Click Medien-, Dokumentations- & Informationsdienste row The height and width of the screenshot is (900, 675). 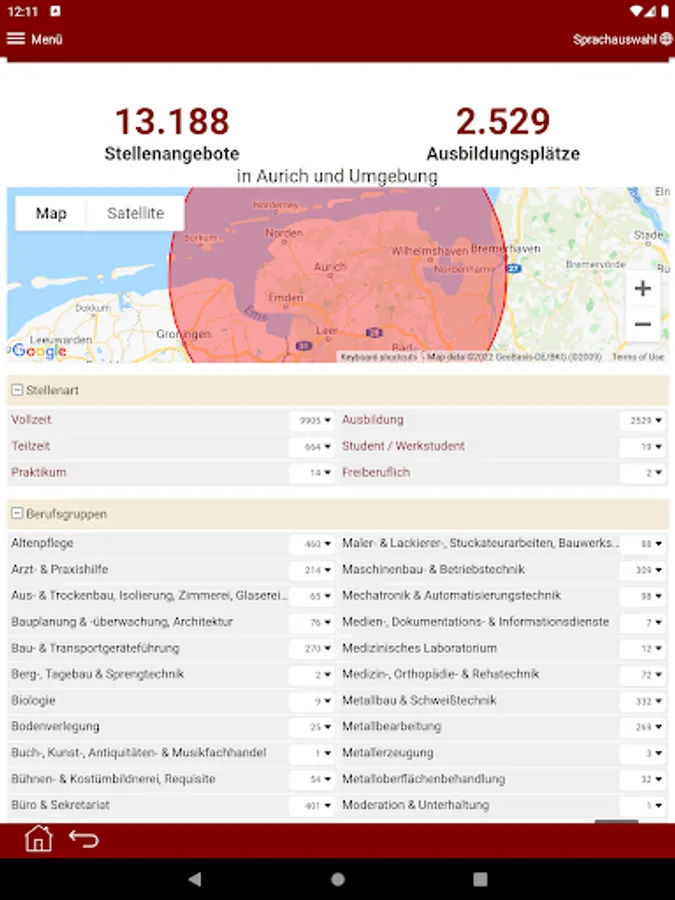click(x=476, y=622)
